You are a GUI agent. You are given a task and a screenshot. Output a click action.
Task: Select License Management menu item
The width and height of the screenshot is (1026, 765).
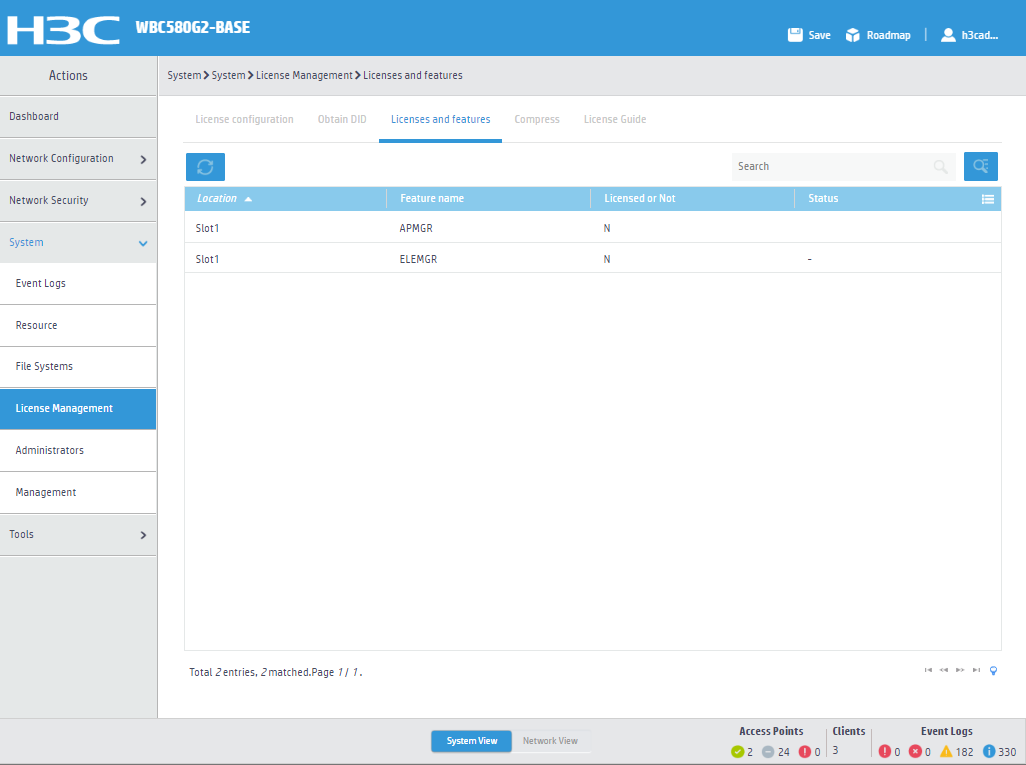point(78,408)
